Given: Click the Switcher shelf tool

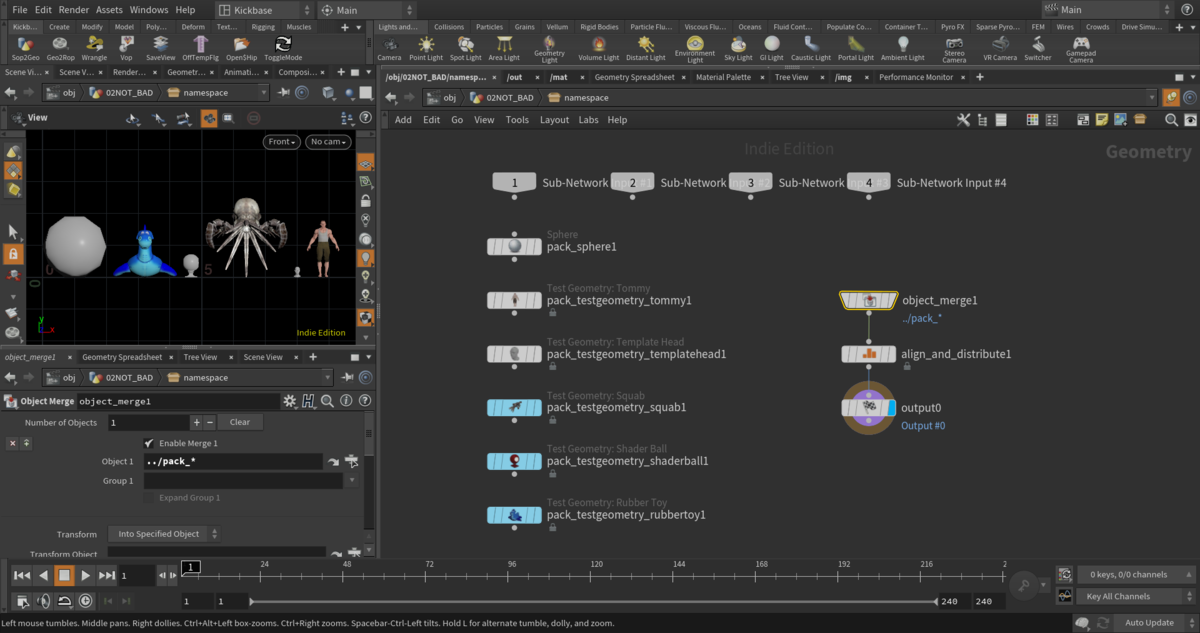Looking at the screenshot, I should [1038, 48].
